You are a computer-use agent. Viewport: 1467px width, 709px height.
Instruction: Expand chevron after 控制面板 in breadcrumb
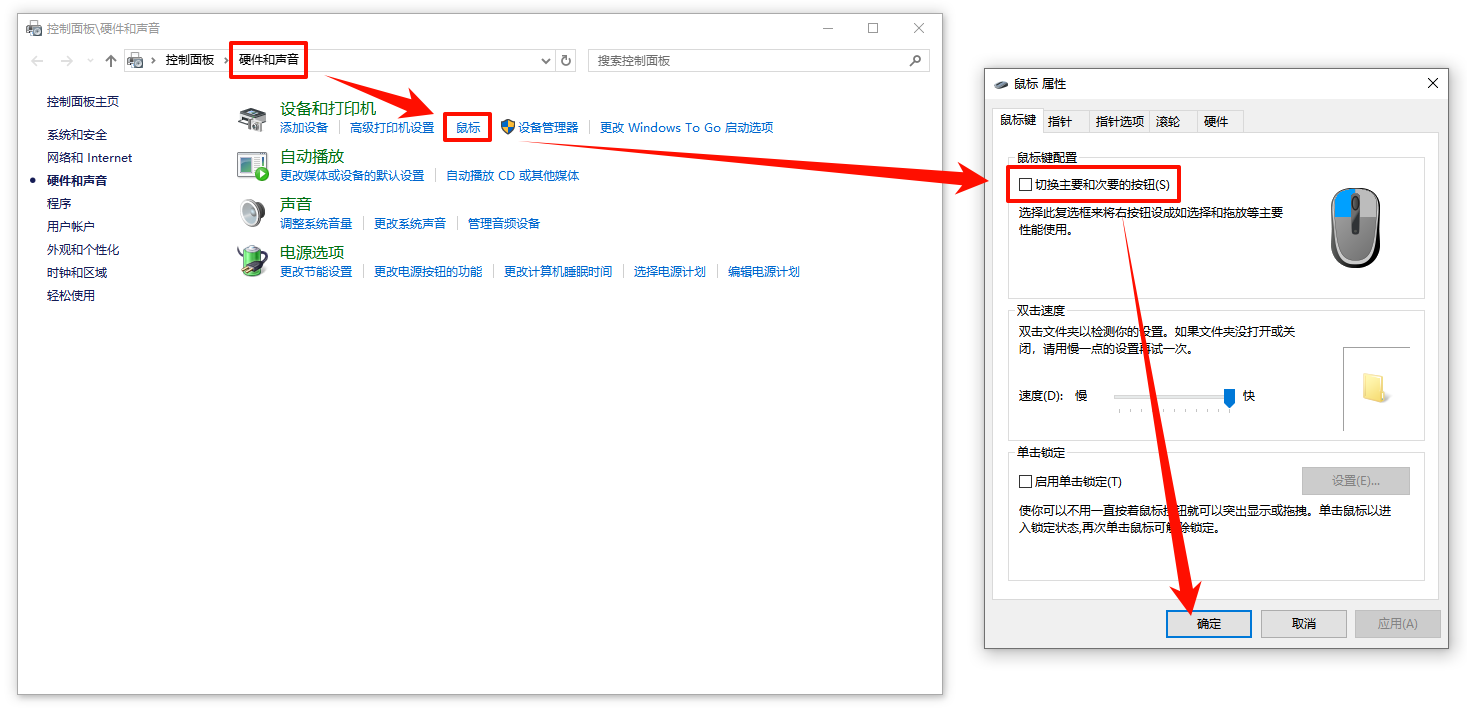(x=226, y=60)
